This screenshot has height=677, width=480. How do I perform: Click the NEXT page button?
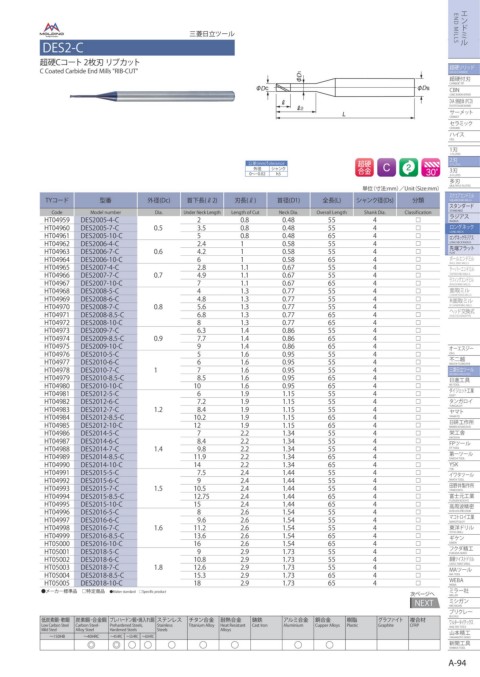coord(424,603)
